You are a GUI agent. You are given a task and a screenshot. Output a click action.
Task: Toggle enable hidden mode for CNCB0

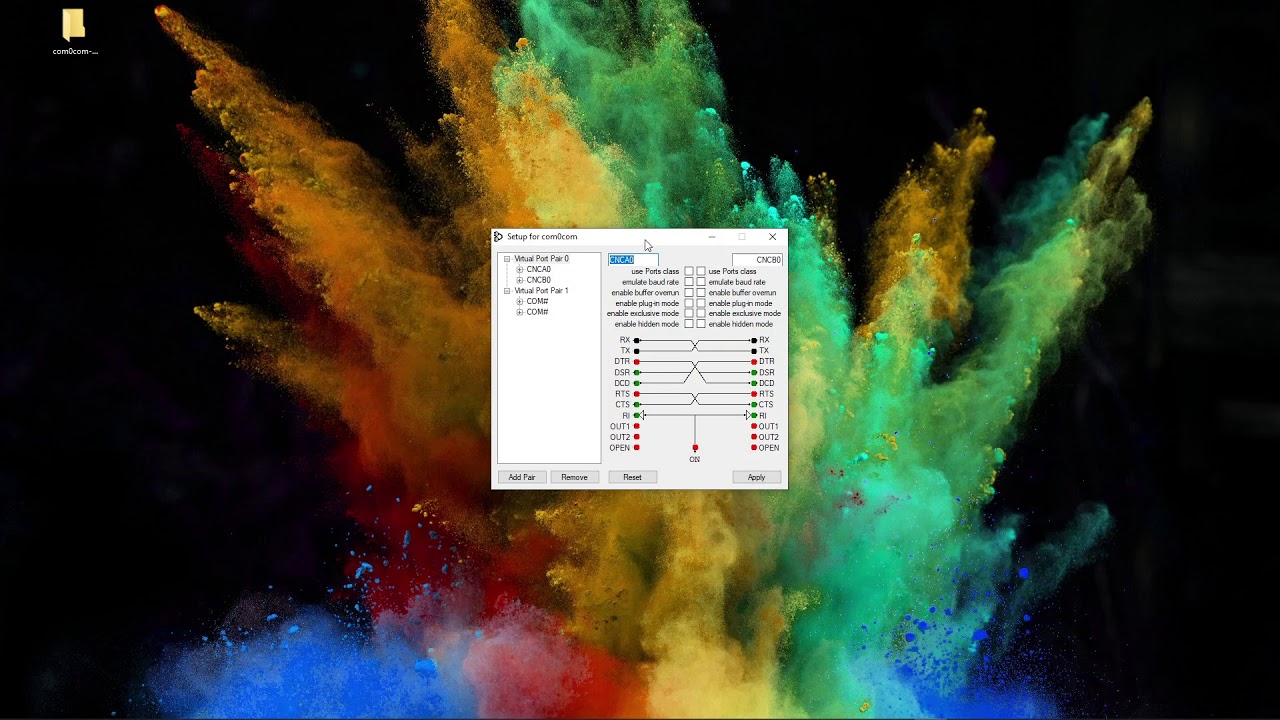click(x=701, y=324)
